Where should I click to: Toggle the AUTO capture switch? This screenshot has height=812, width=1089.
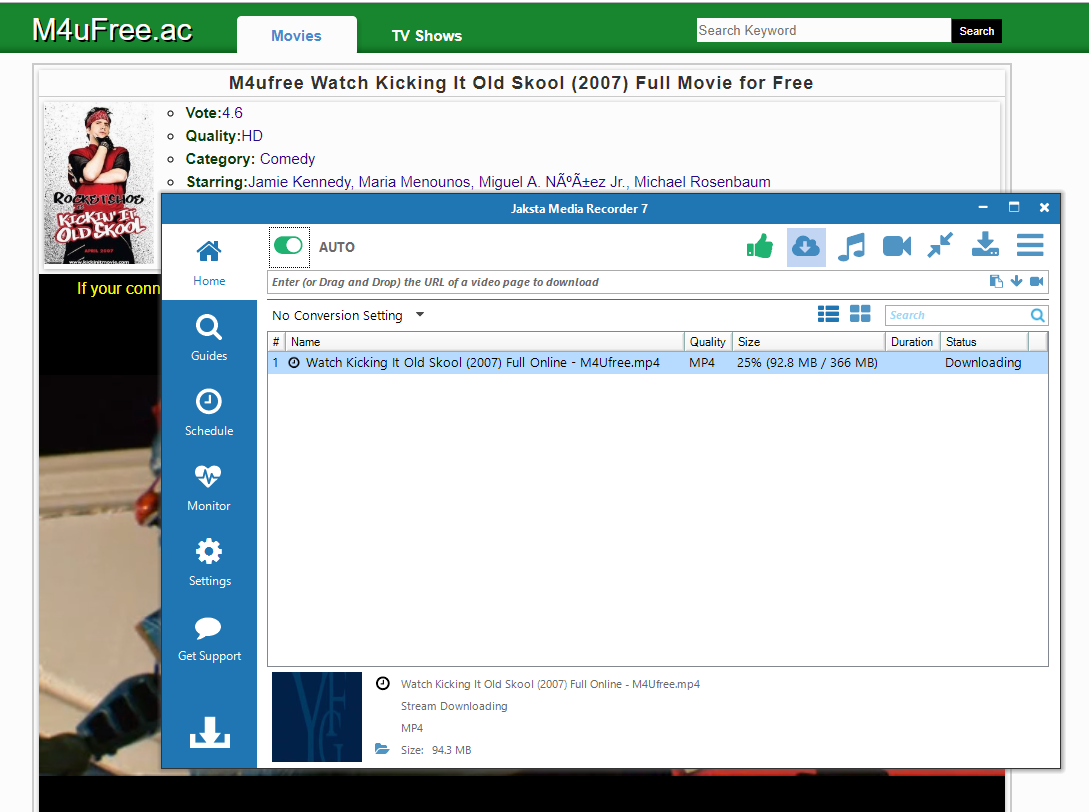click(x=288, y=245)
